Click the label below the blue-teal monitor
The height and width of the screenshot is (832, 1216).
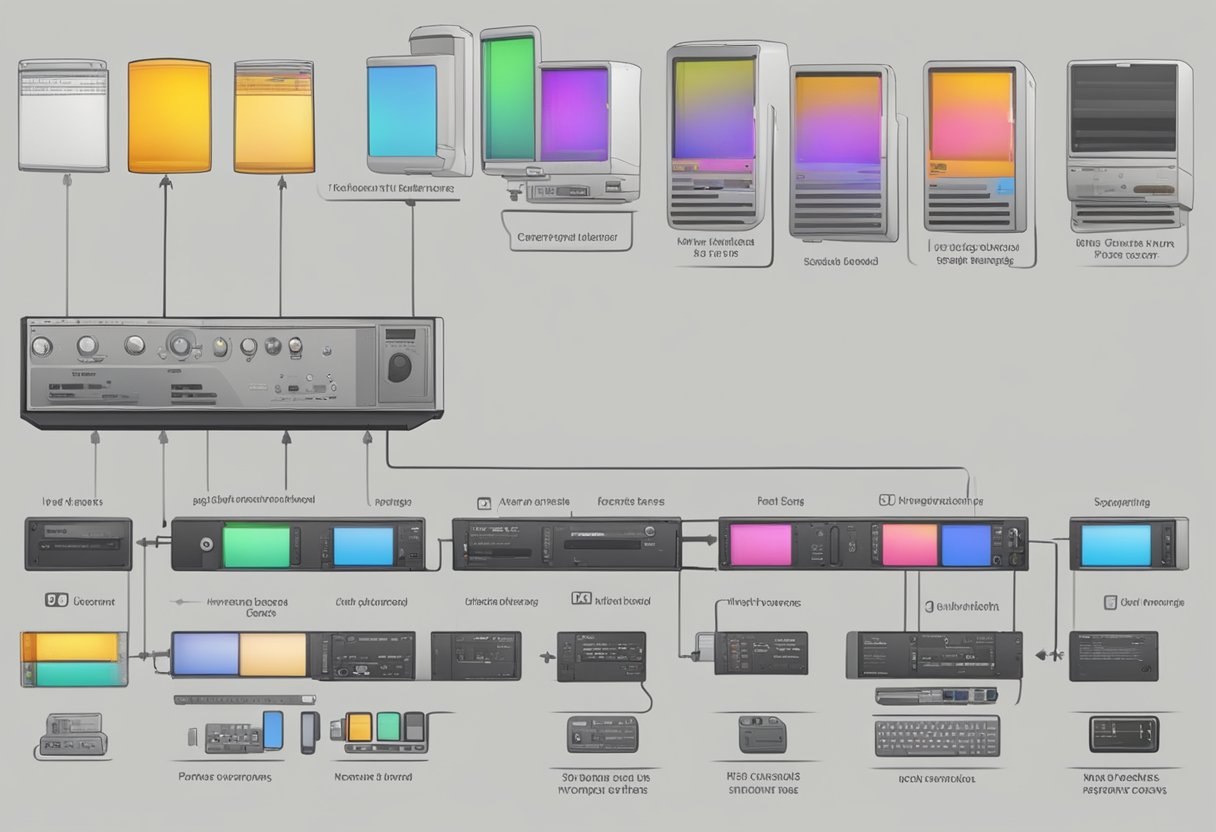(391, 188)
